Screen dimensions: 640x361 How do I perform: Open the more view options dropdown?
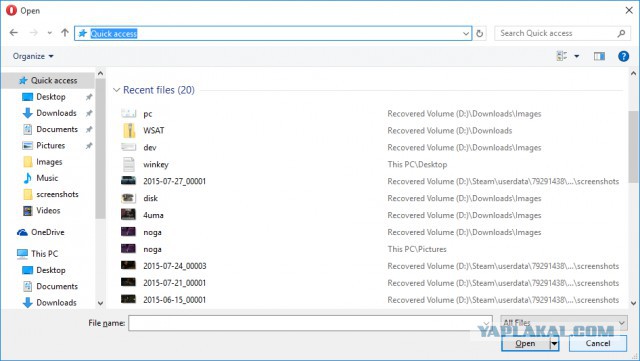click(x=577, y=56)
